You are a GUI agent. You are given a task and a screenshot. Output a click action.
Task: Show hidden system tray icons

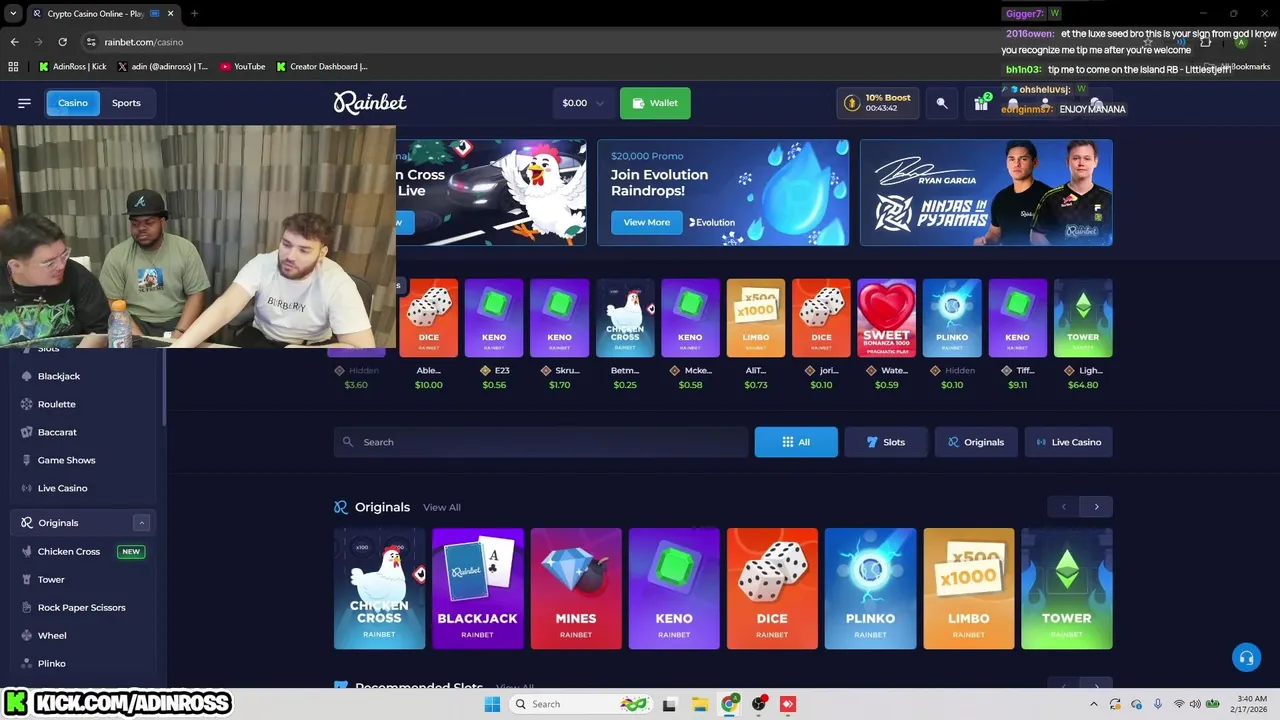pyautogui.click(x=1094, y=704)
